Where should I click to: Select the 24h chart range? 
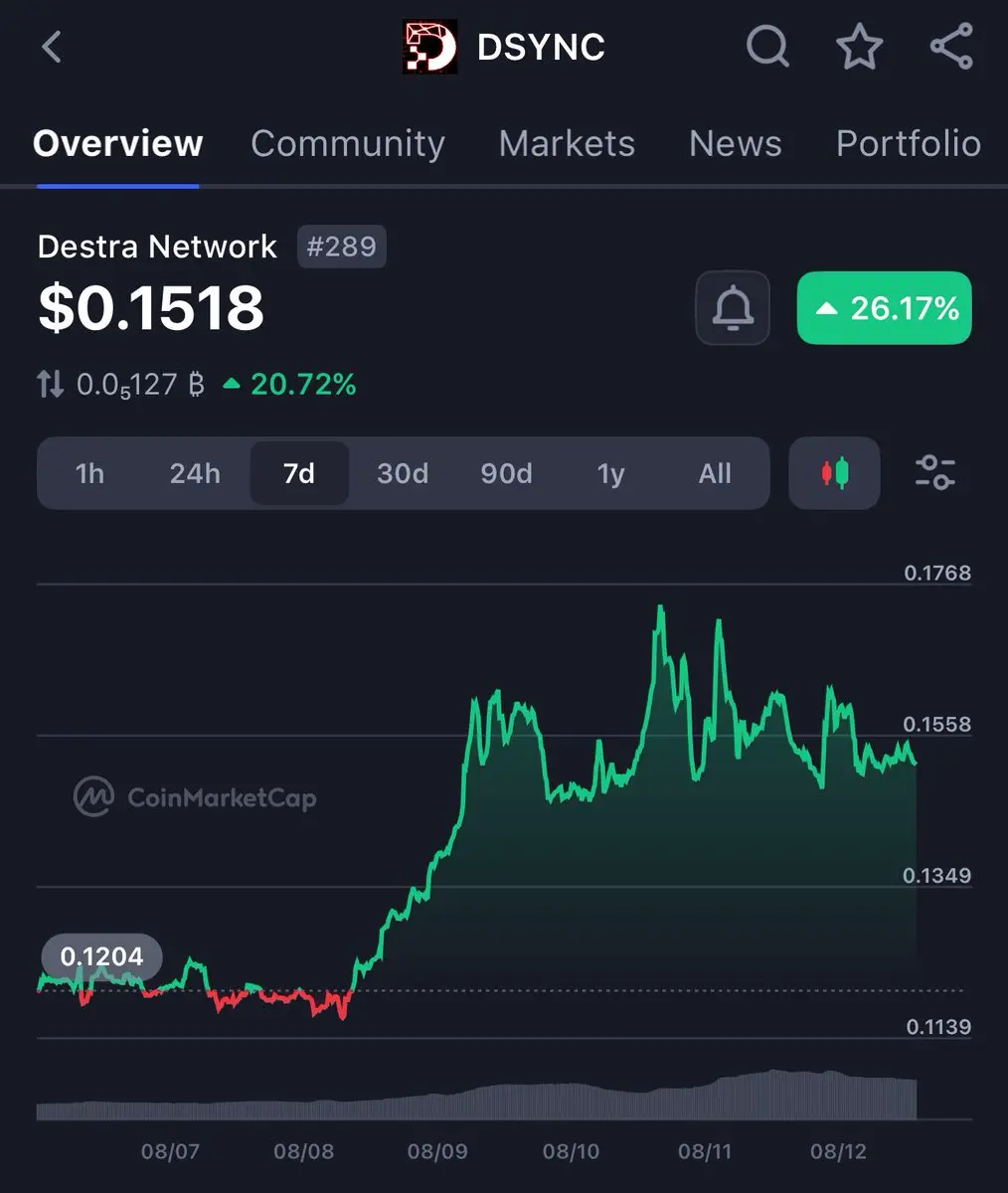195,473
